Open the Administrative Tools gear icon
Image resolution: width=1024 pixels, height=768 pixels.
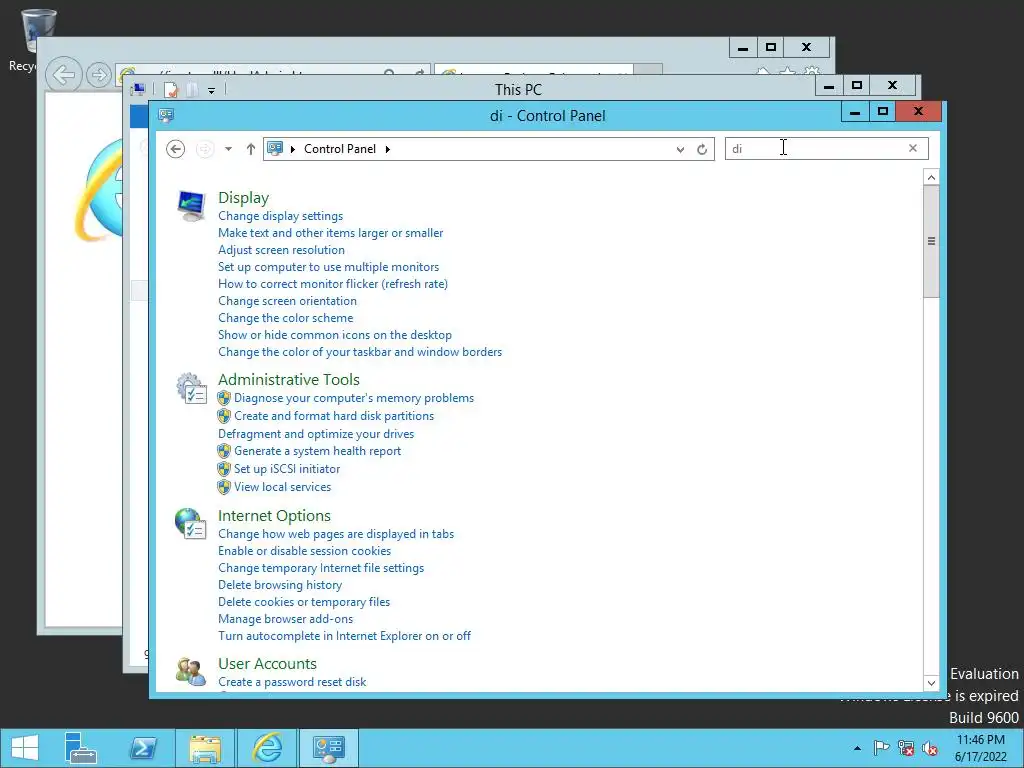coord(191,388)
